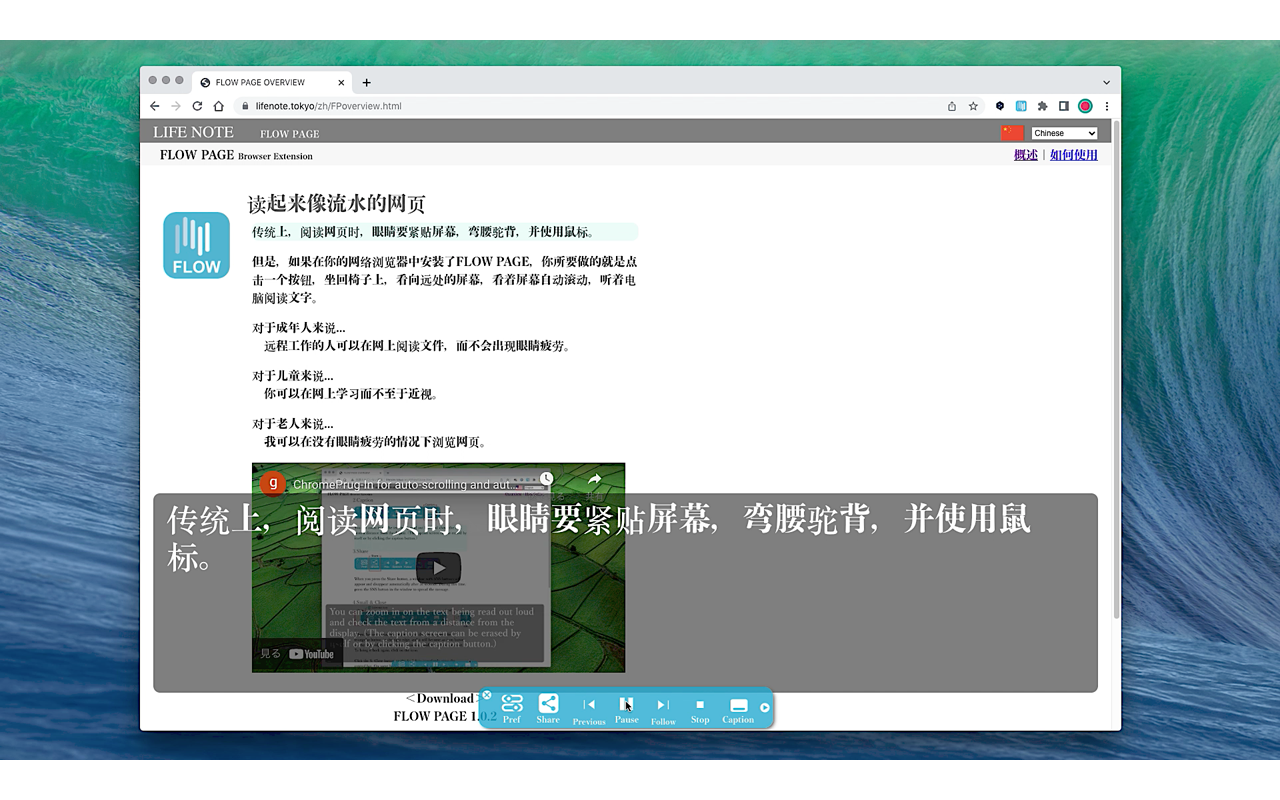This screenshot has width=1280, height=800.
Task: Close the FLOW PAGE OVERVIEW tab
Action: pyautogui.click(x=341, y=83)
